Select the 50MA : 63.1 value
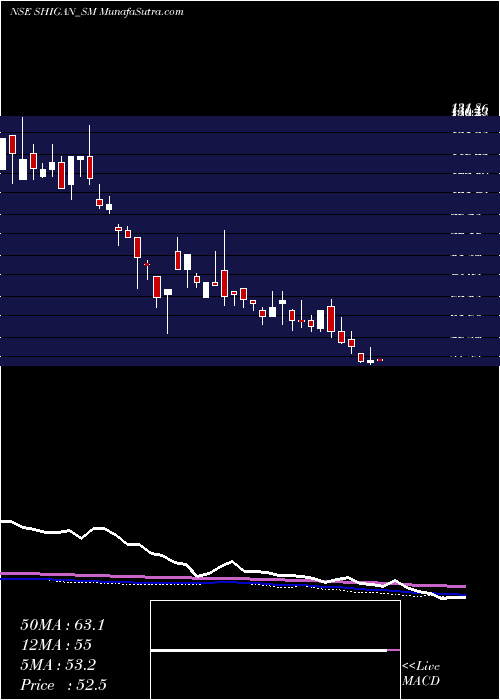This screenshot has height=700, width=500. tap(62, 625)
